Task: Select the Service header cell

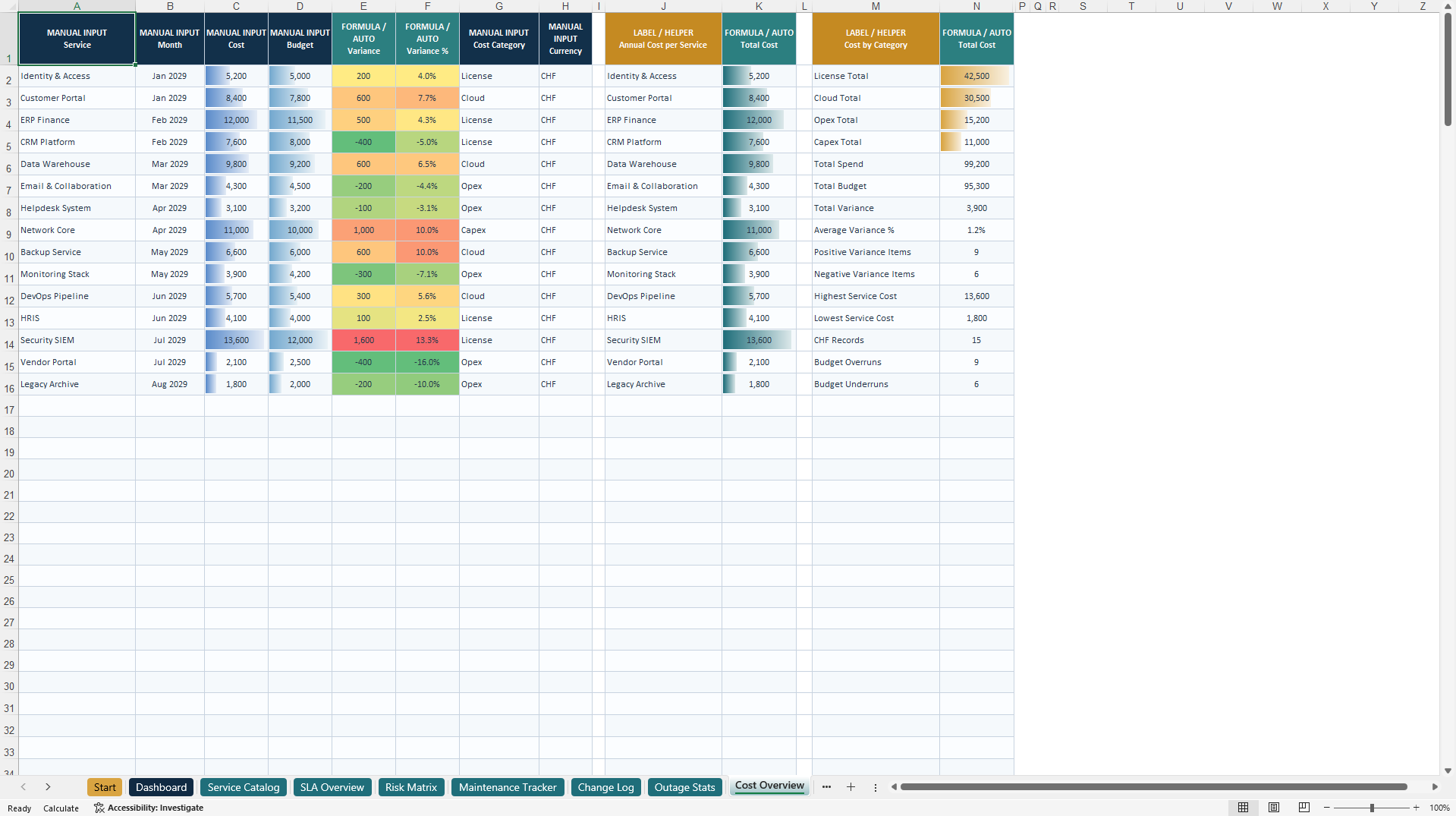Action: (x=77, y=39)
